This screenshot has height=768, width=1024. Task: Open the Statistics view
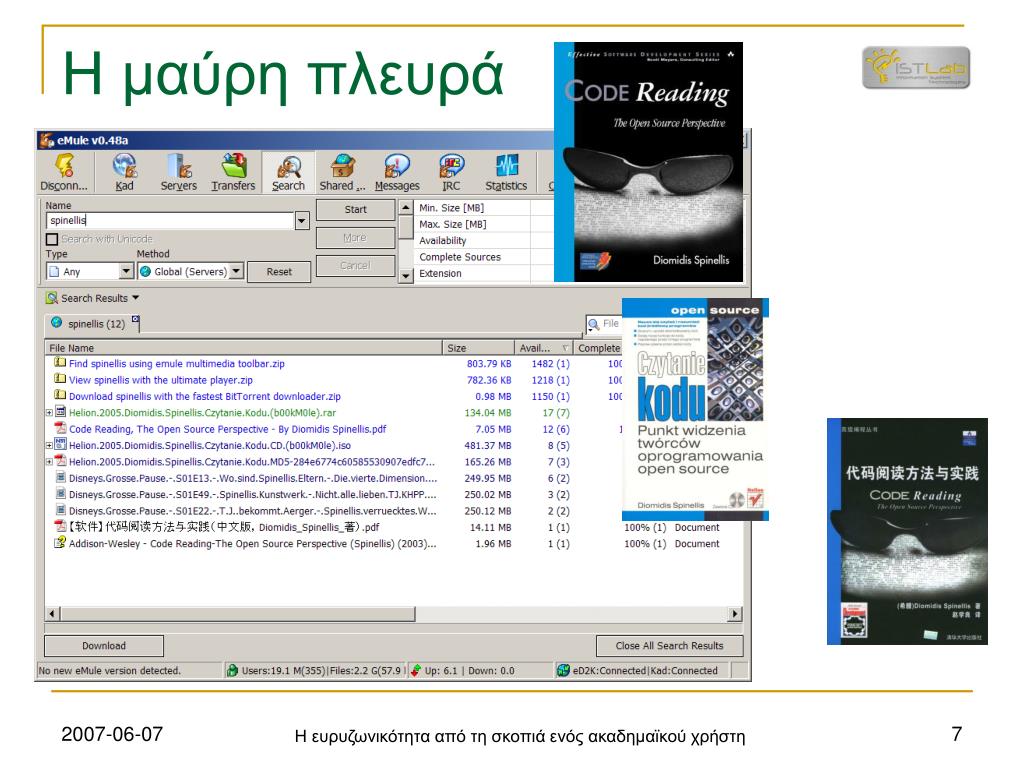pyautogui.click(x=506, y=172)
